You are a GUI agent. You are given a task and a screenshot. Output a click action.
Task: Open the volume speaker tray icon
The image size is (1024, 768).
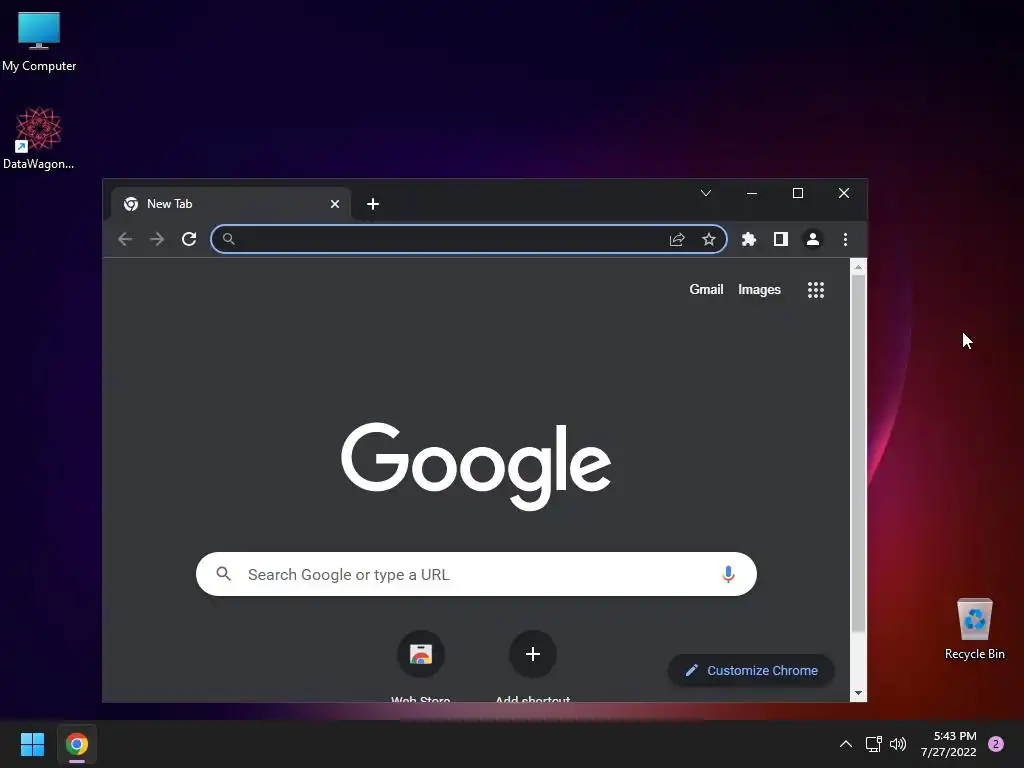click(898, 744)
